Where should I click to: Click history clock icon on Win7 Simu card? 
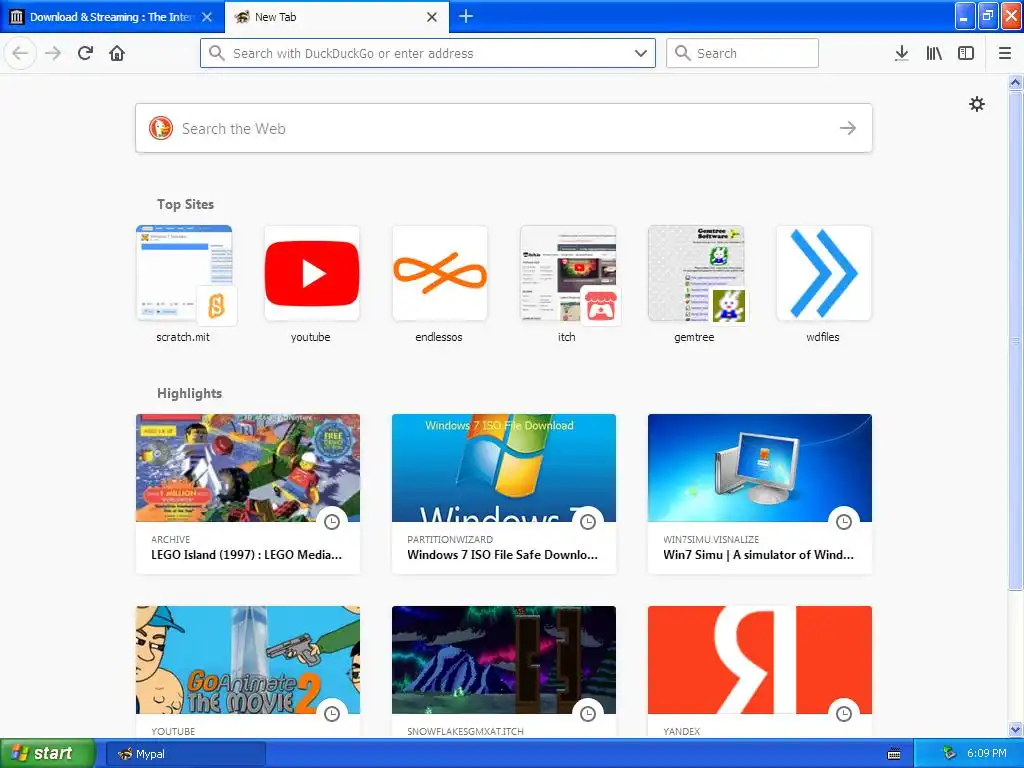click(x=844, y=521)
